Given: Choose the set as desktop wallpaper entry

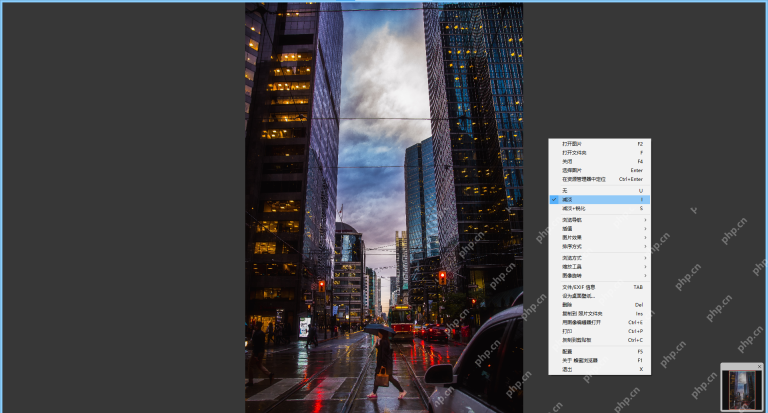Looking at the screenshot, I should tap(600, 296).
